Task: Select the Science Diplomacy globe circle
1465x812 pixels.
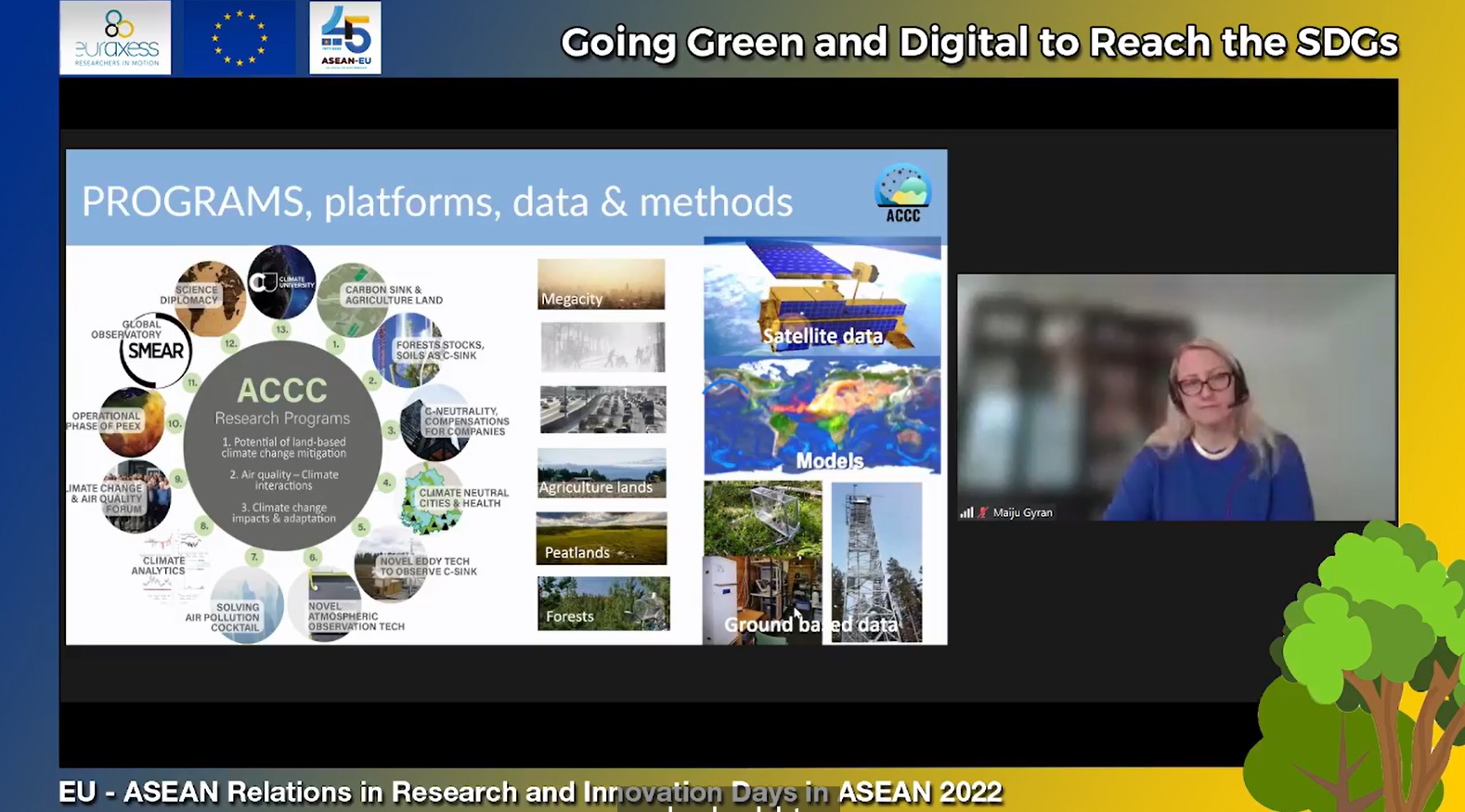Action: click(x=210, y=298)
